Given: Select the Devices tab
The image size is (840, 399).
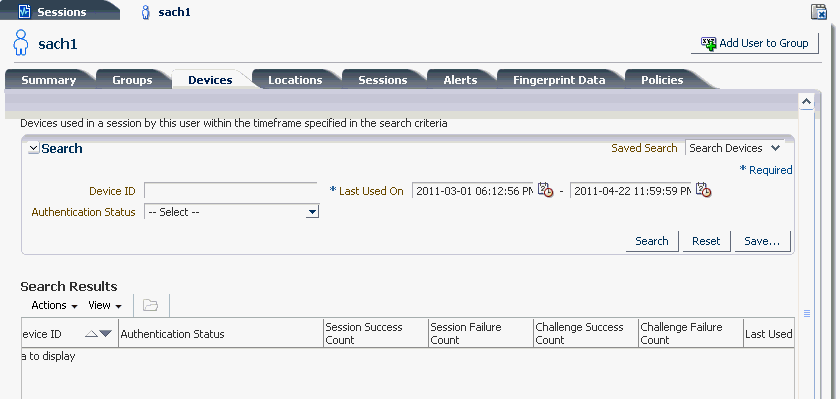Looking at the screenshot, I should 210,80.
